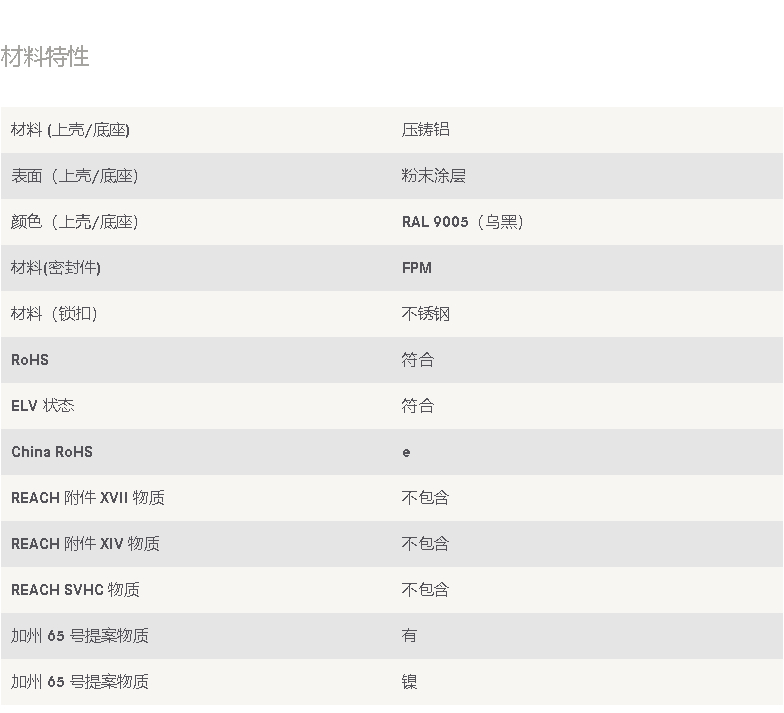
Task: Click the 有 value for 加州 65 号提案
Action: [409, 636]
